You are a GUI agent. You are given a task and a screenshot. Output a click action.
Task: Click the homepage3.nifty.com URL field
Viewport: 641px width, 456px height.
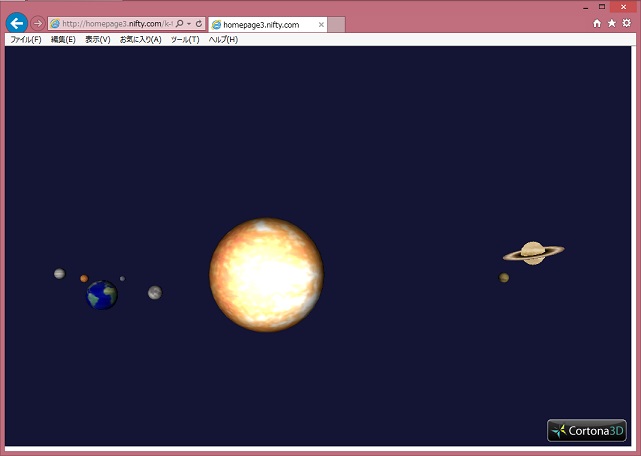tap(115, 23)
